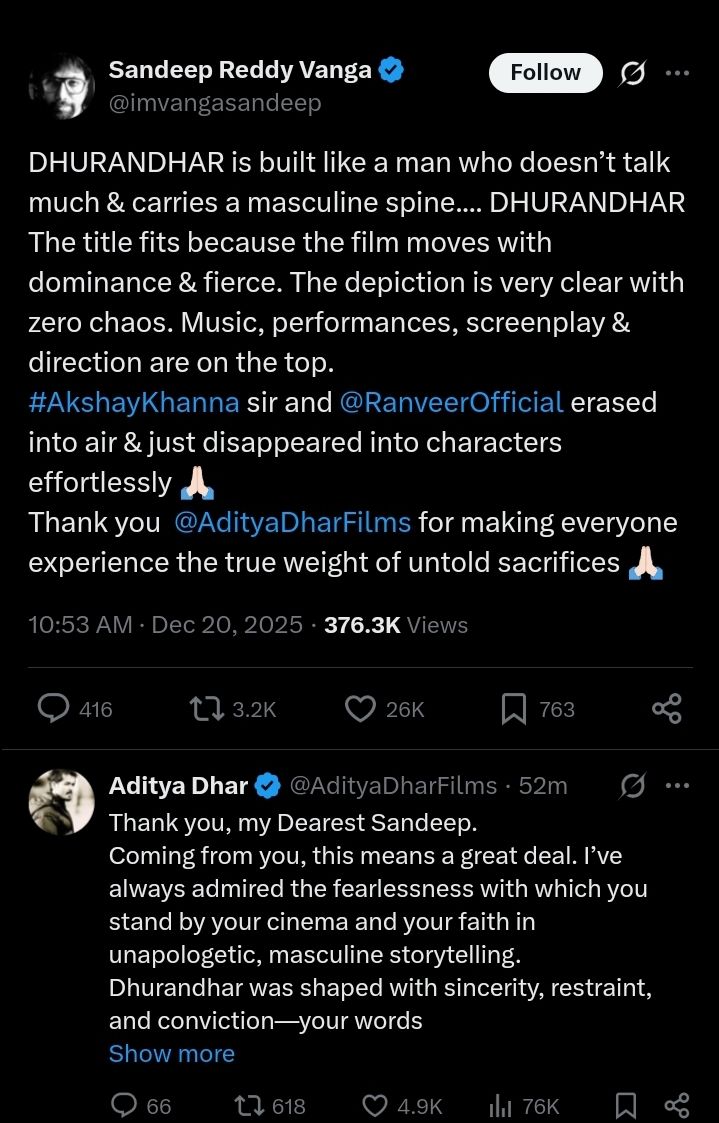Share Sandeep Reddy Vanga's post
The height and width of the screenshot is (1123, 719).
point(666,708)
